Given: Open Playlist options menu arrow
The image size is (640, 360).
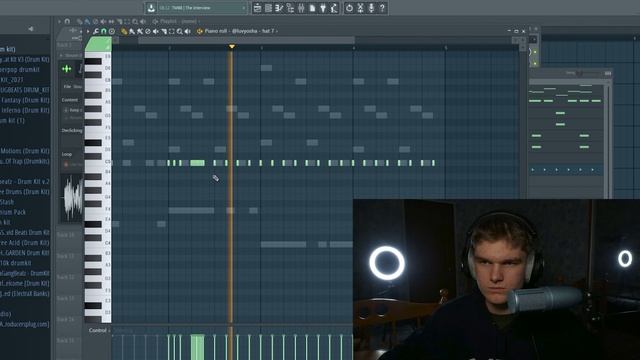Looking at the screenshot, I should point(60,21).
